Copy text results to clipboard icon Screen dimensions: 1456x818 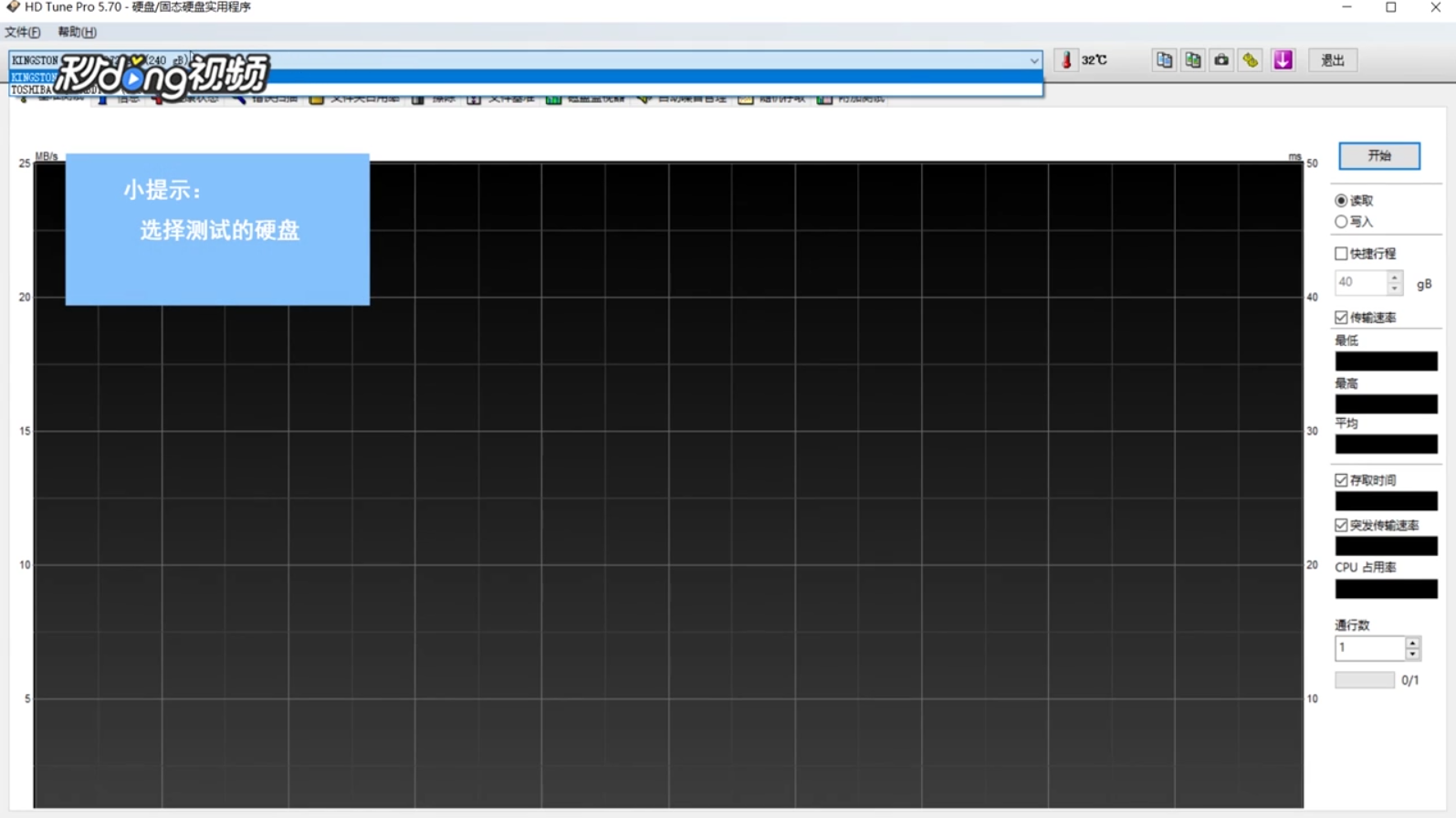coord(1164,60)
